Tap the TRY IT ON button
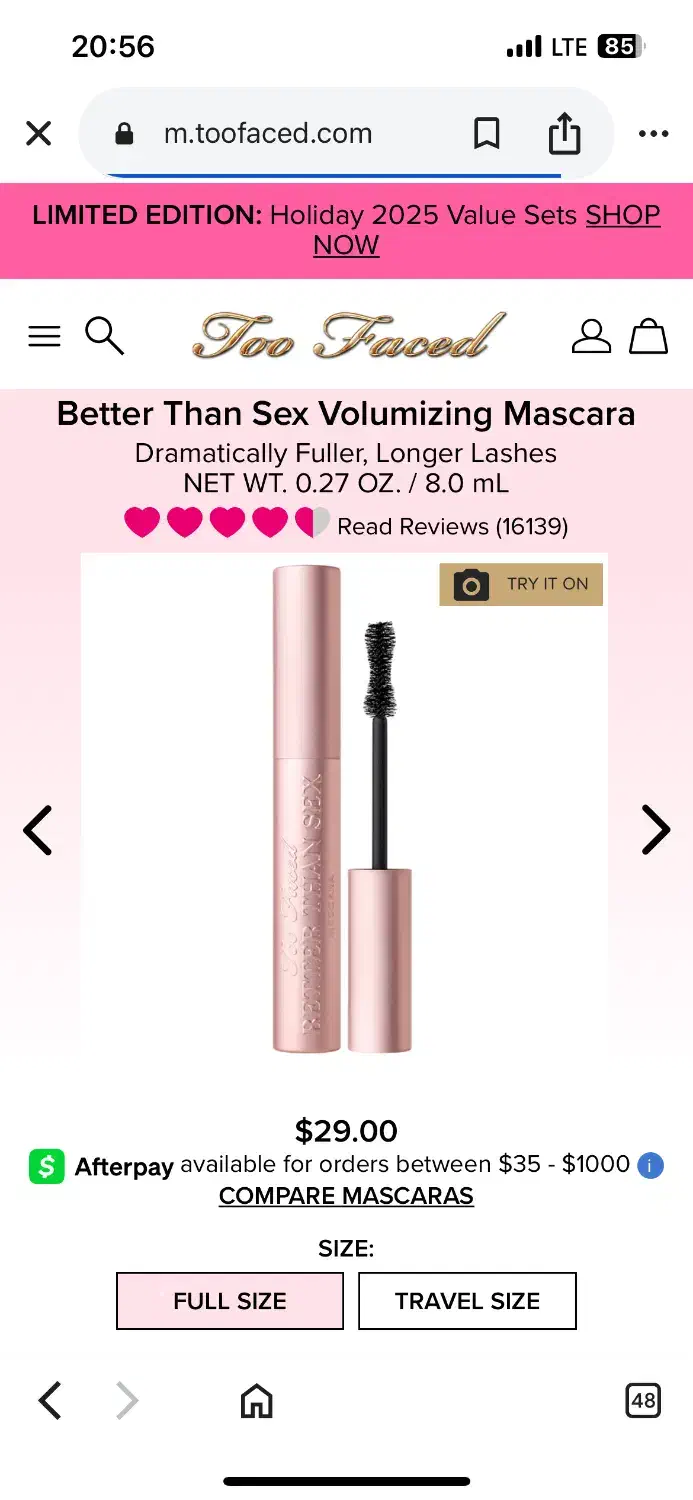This screenshot has width=693, height=1500. (521, 584)
